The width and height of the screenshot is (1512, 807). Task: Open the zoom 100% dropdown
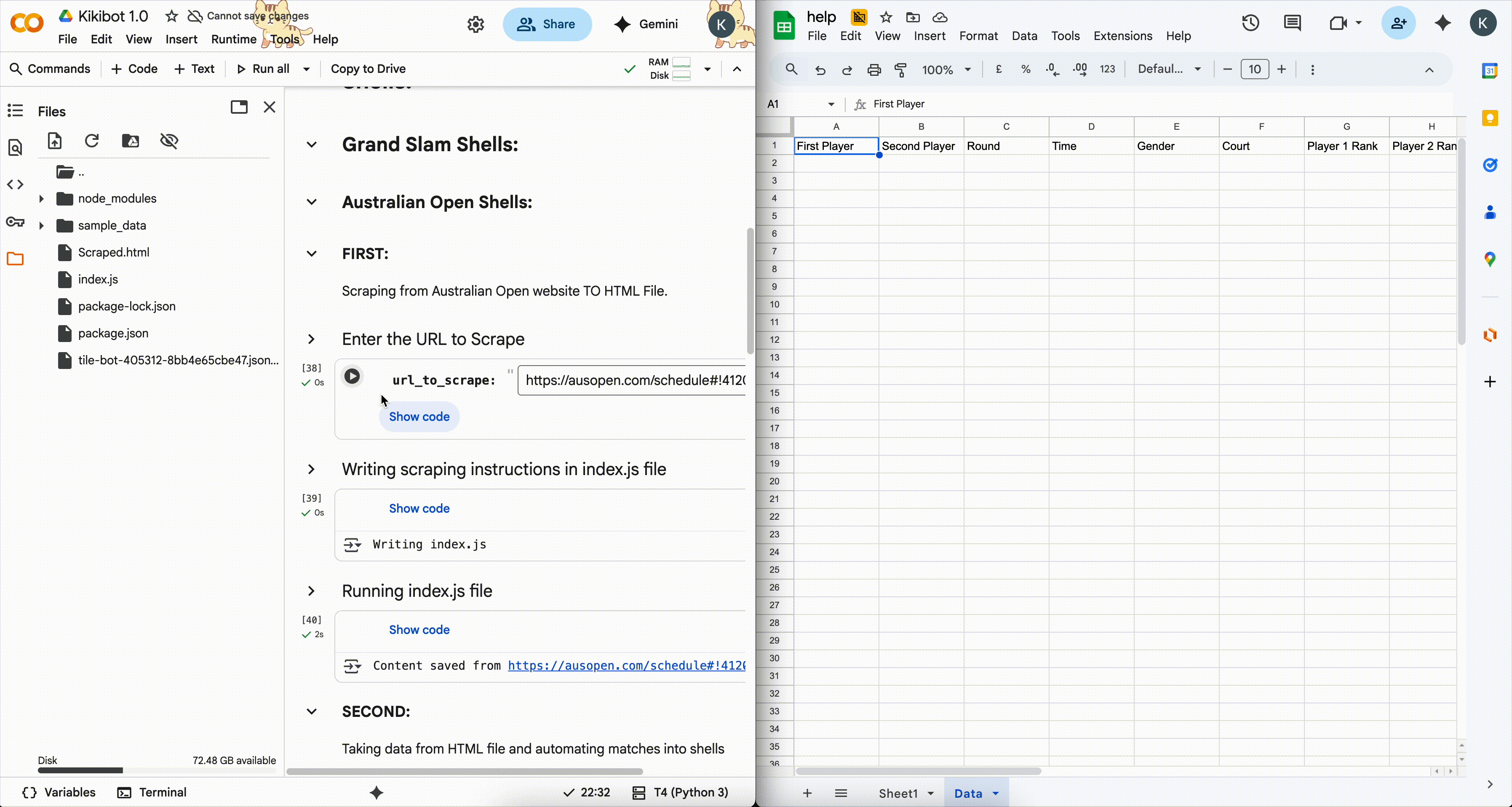(x=946, y=69)
